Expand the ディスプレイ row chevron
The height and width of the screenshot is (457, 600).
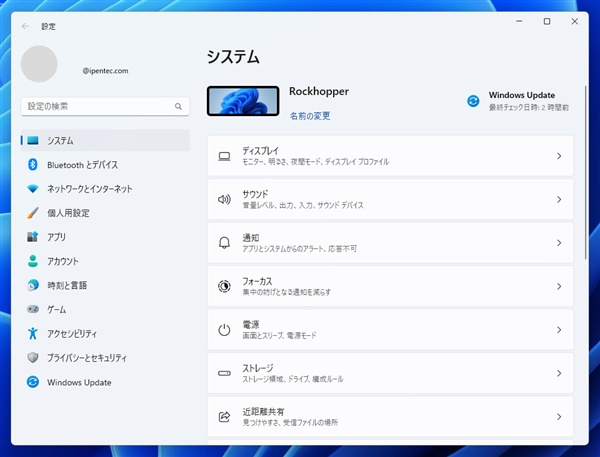tap(559, 156)
